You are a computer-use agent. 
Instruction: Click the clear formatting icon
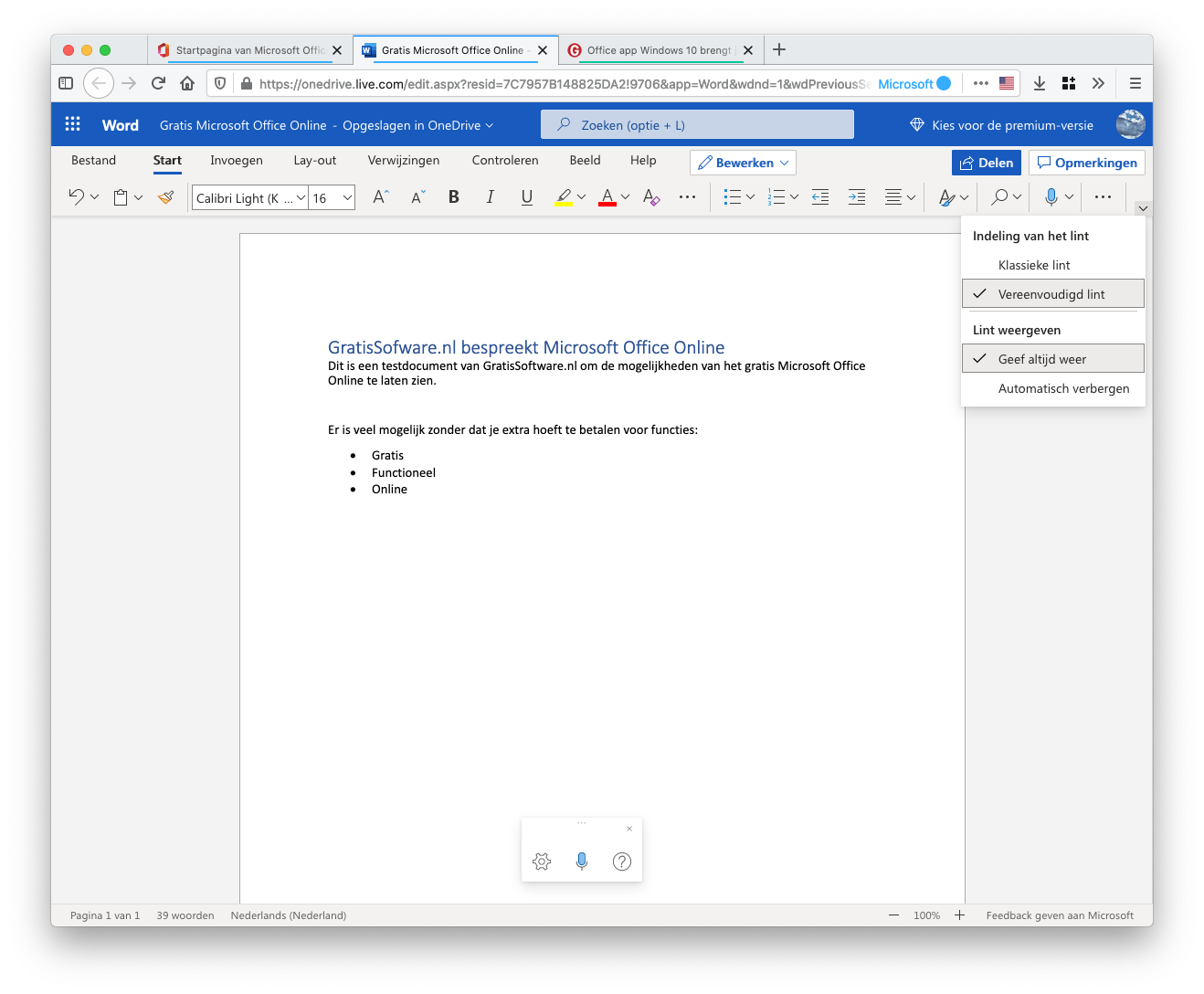[x=651, y=197]
